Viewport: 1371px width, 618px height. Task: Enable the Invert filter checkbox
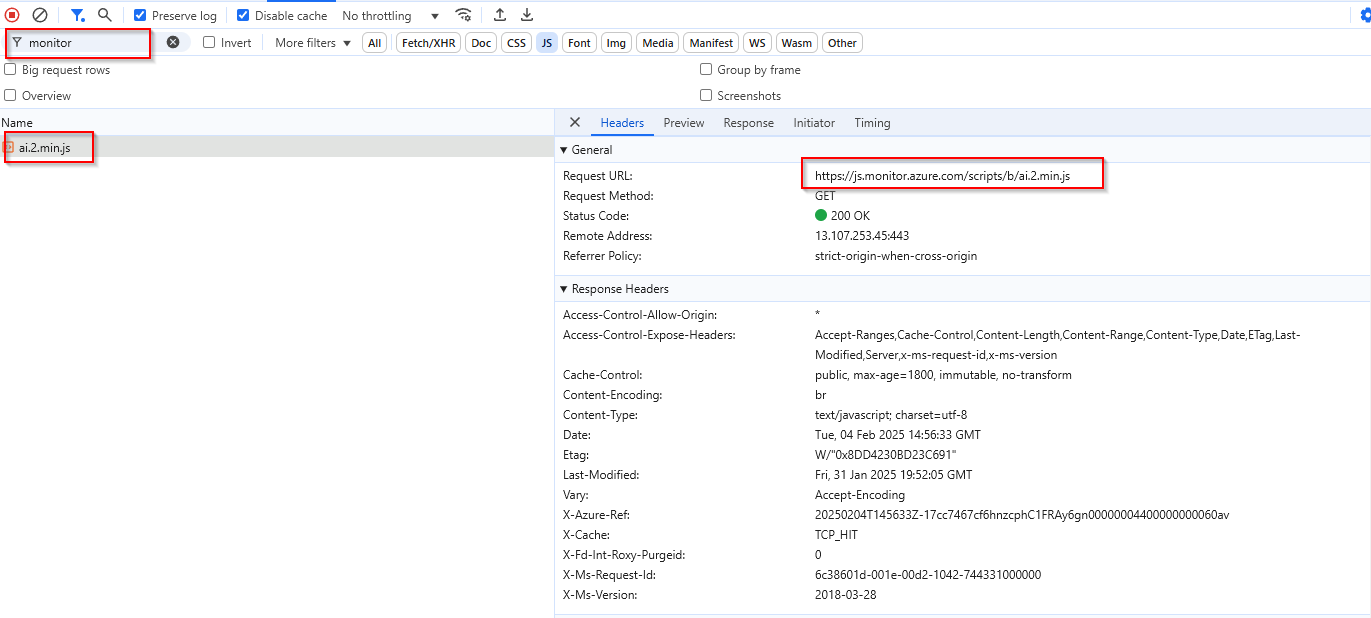click(209, 42)
